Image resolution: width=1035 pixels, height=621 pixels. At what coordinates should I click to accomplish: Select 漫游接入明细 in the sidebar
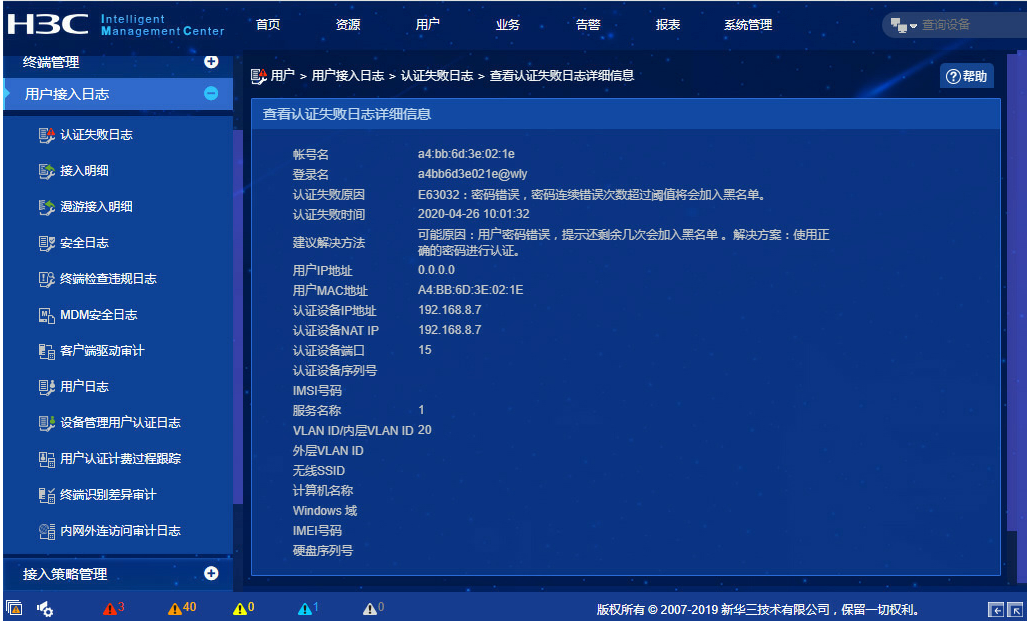click(x=96, y=207)
